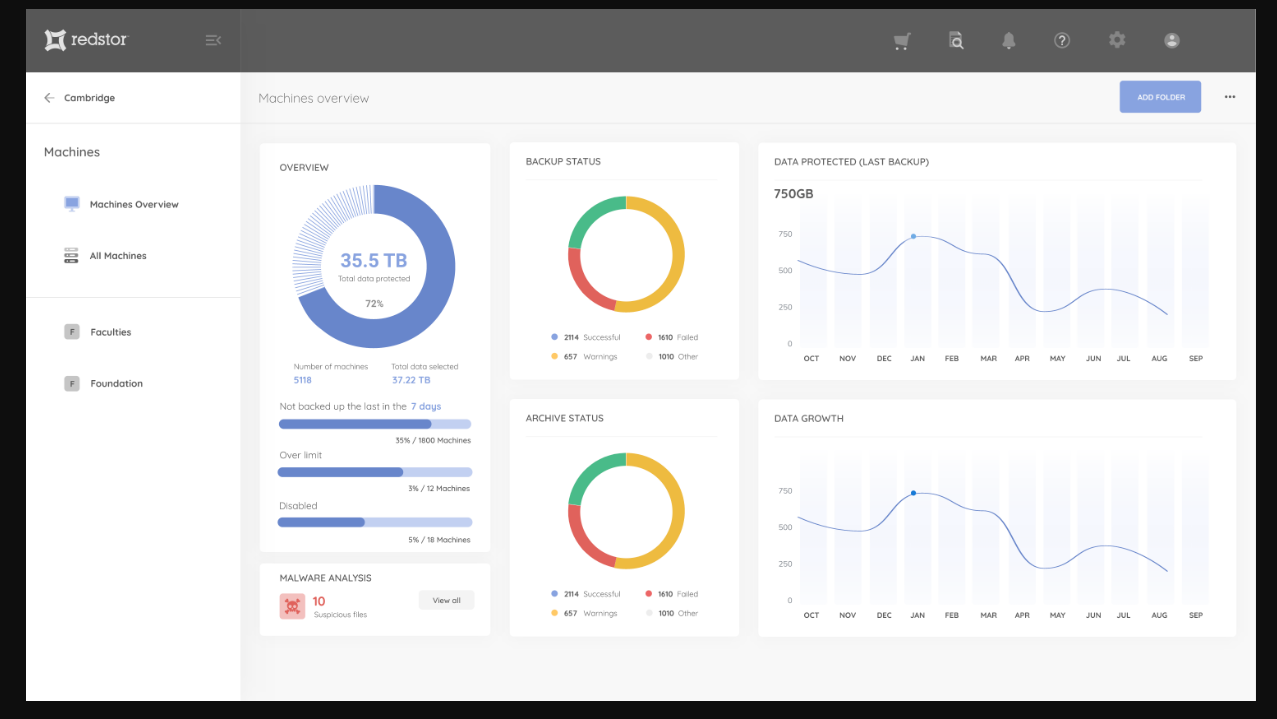Viewport: 1277px width, 719px height.
Task: Toggle the Warnings legend under Backup Status
Action: 588,356
